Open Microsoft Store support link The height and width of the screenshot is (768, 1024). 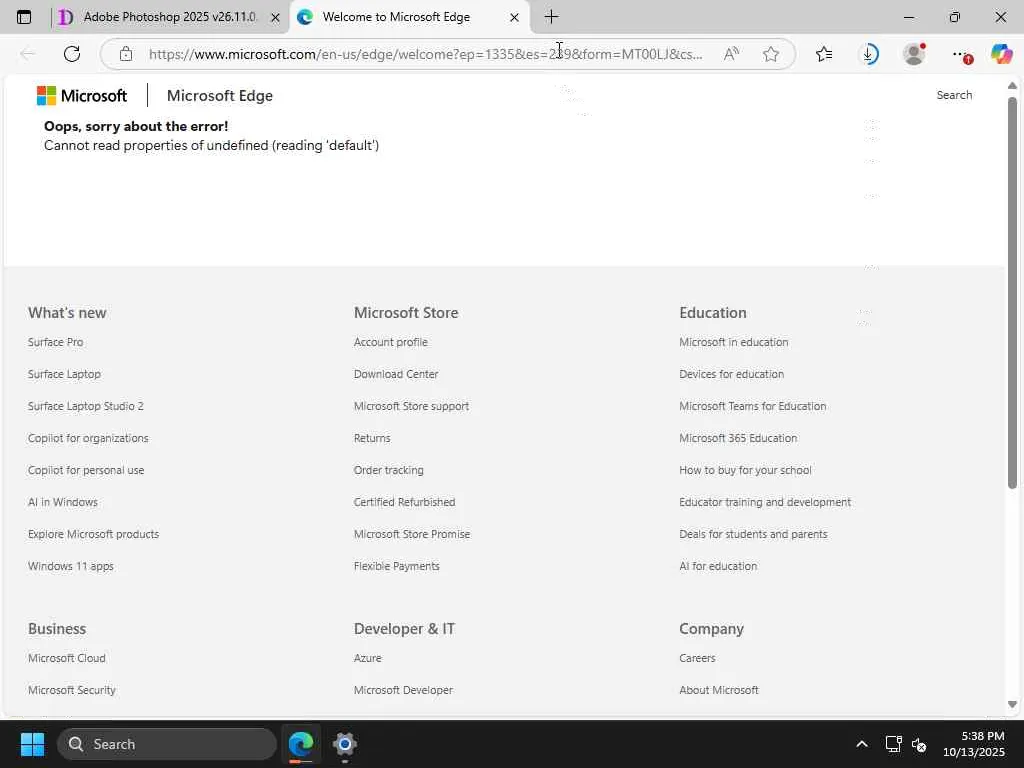pos(411,406)
